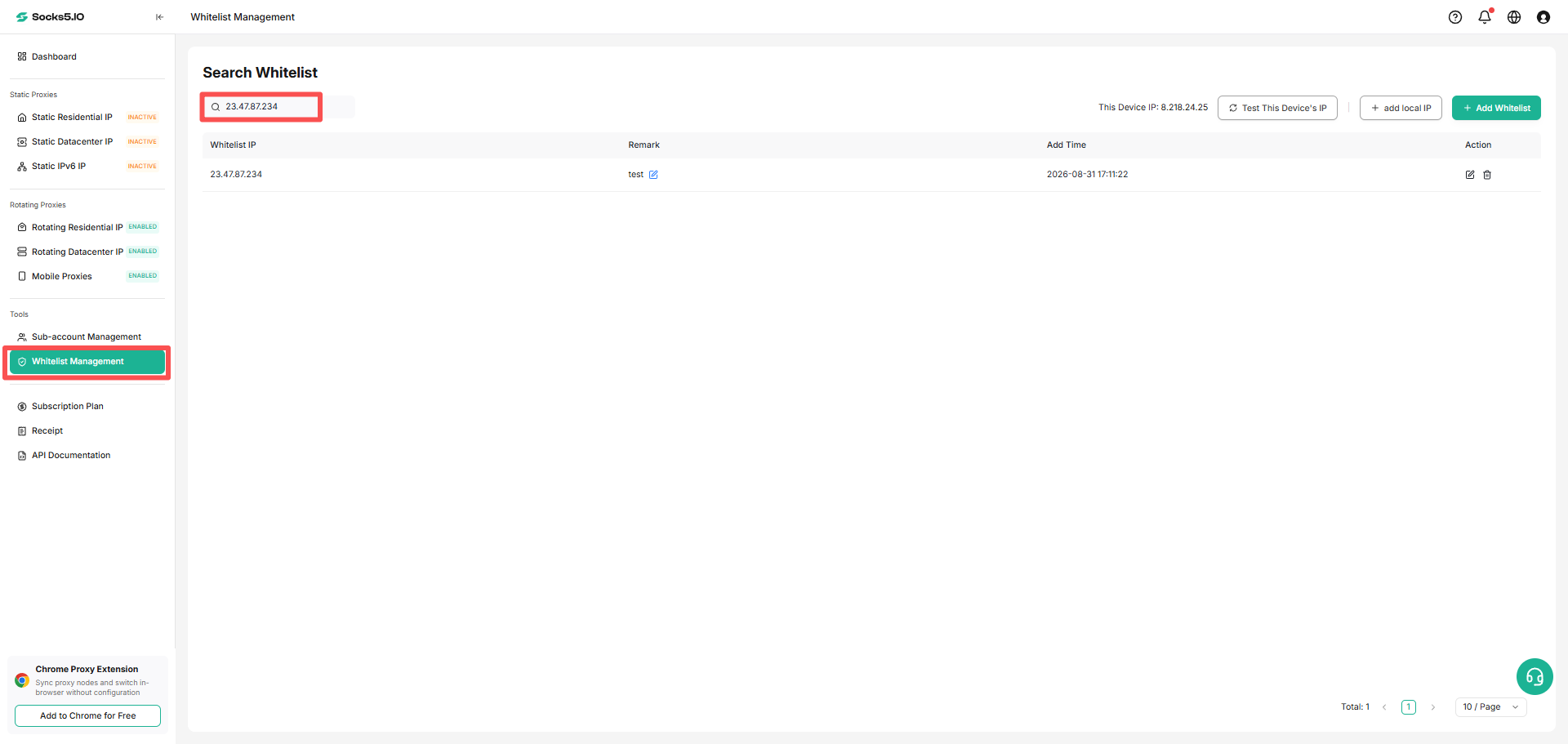
Task: Go to next page arrow
Action: (x=1433, y=707)
